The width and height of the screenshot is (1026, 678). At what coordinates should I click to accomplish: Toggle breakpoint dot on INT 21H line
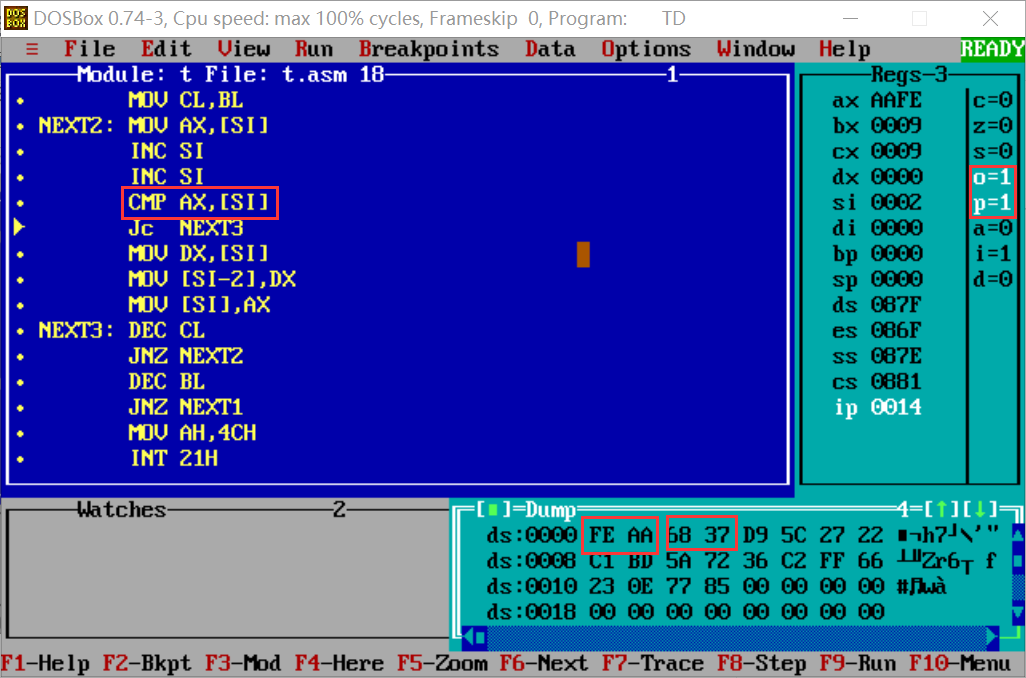pyautogui.click(x=20, y=459)
